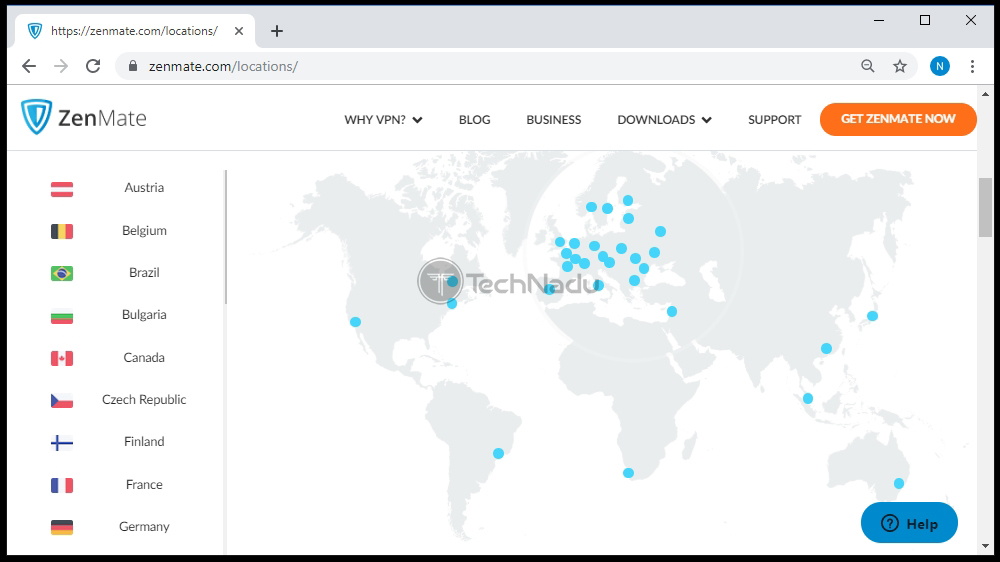Open Chrome three-dot menu

click(x=972, y=66)
